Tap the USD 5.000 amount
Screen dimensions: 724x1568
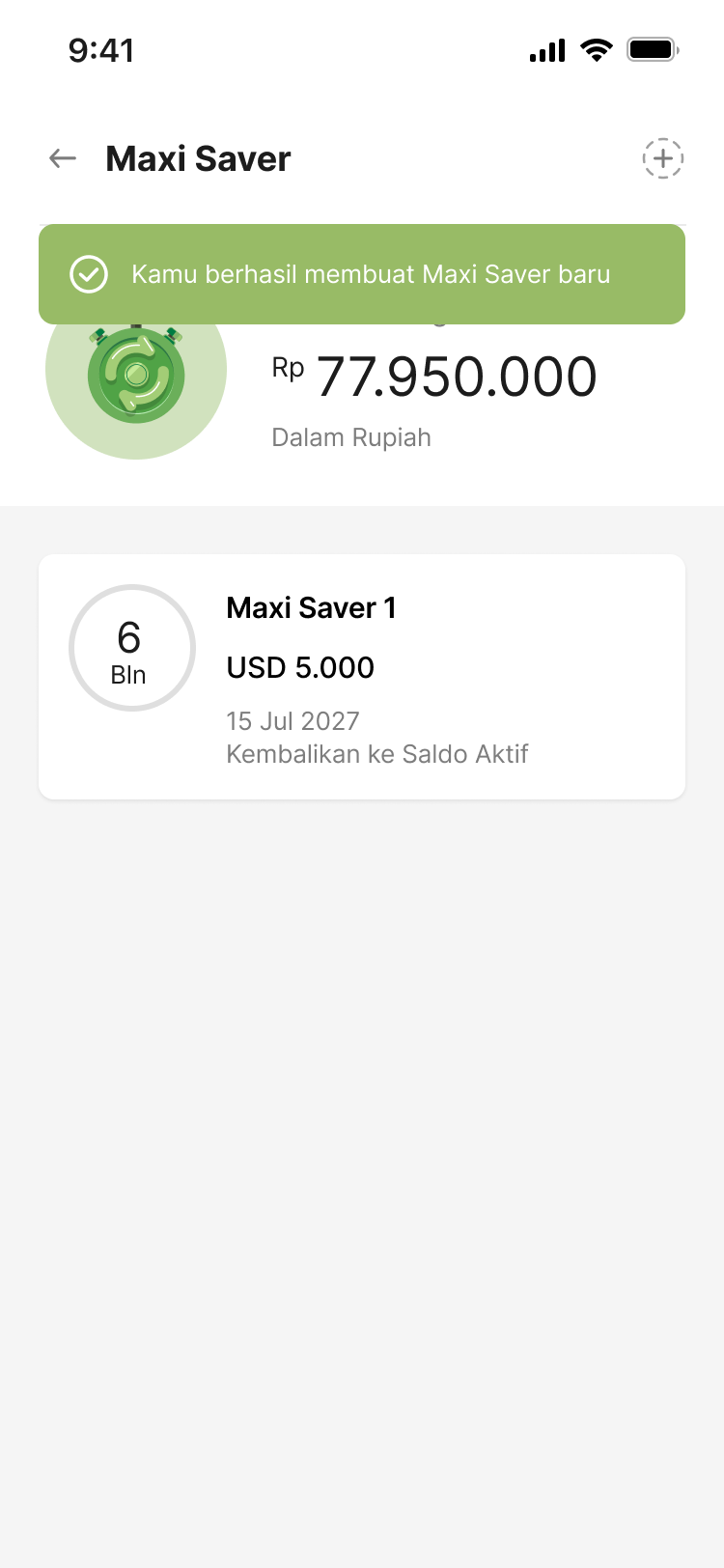[x=300, y=667]
